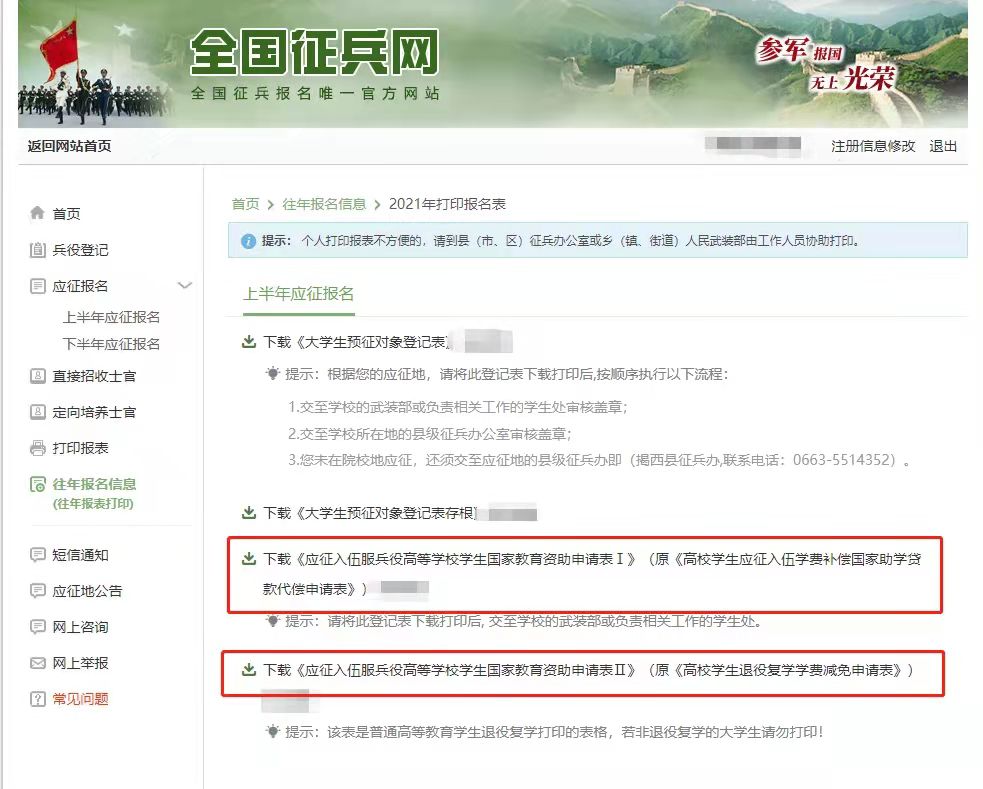The height and width of the screenshot is (789, 983).
Task: Open 下半年应征报名 in the sidebar submenu
Action: point(111,344)
